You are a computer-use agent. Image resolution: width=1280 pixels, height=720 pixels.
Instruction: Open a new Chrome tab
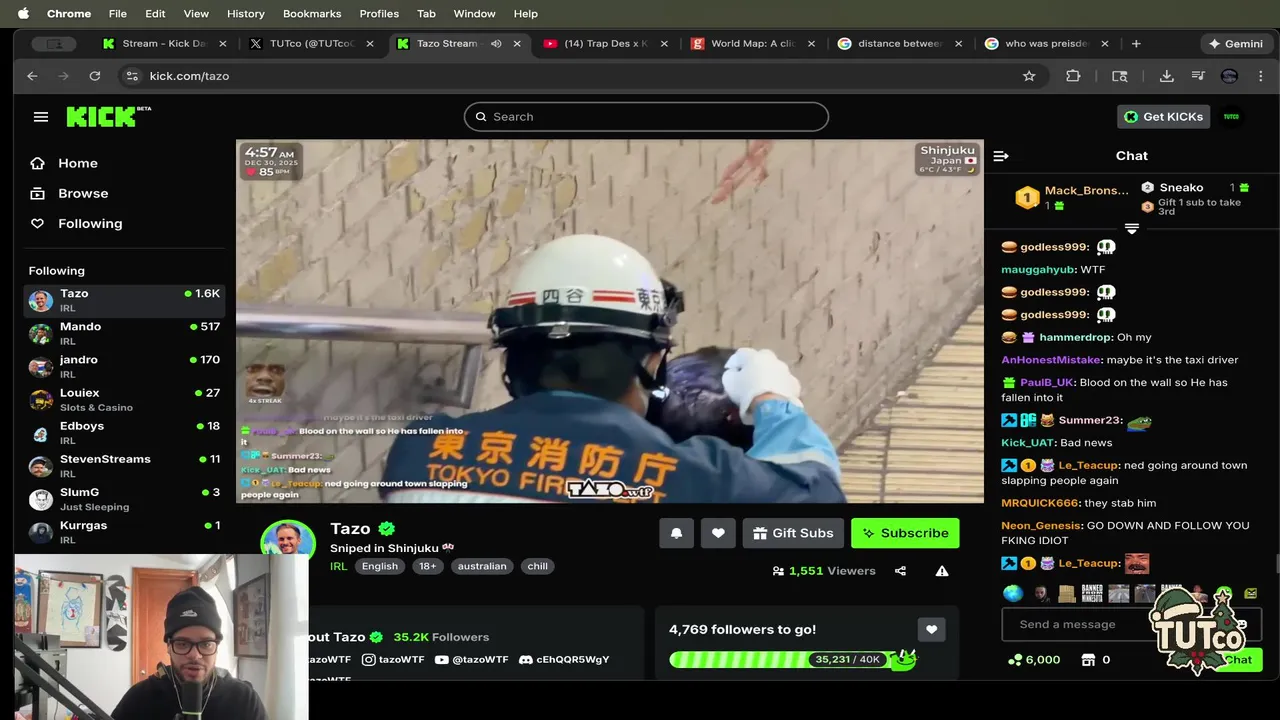[x=1136, y=43]
